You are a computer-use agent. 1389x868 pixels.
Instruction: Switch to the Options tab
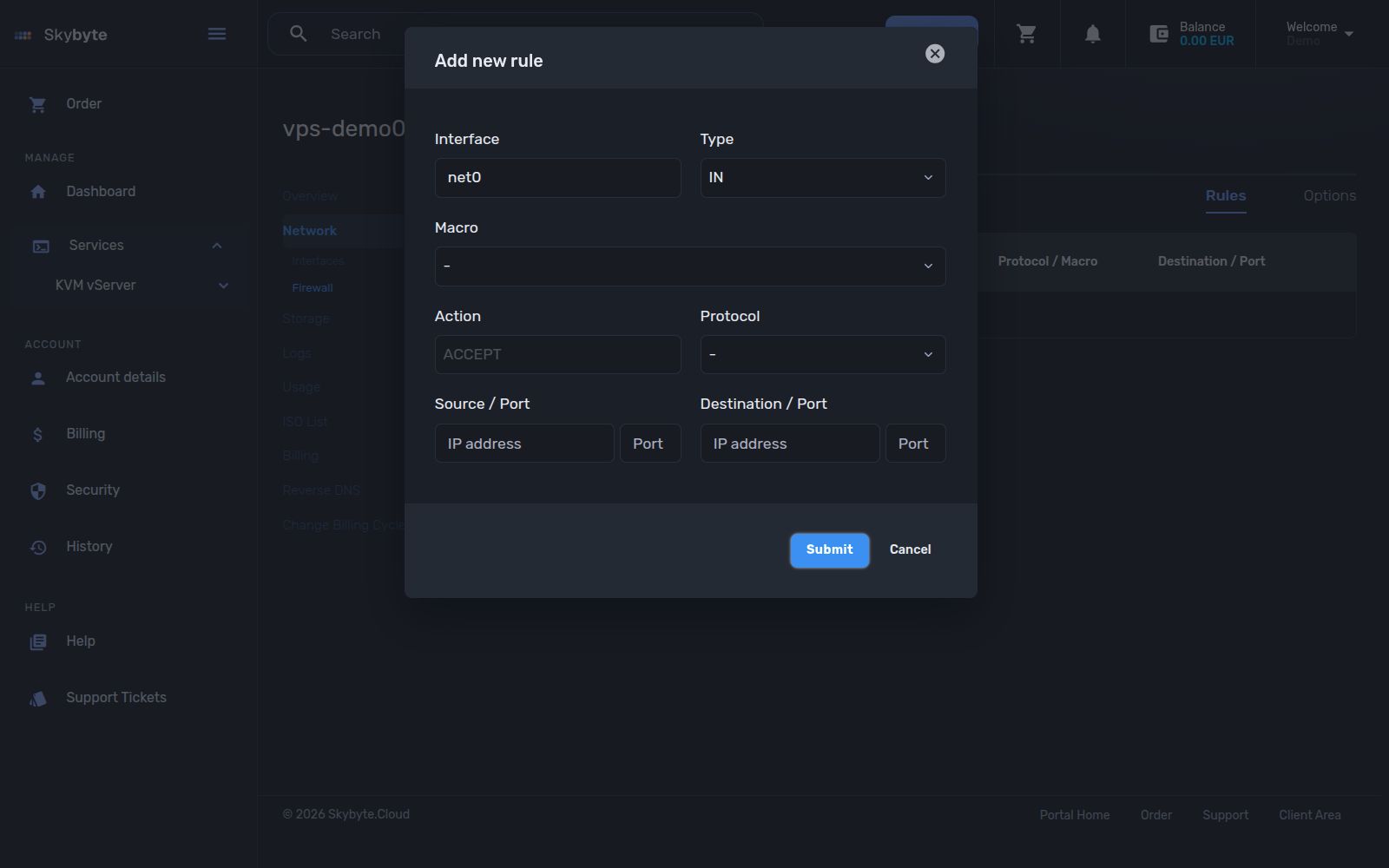pos(1329,196)
